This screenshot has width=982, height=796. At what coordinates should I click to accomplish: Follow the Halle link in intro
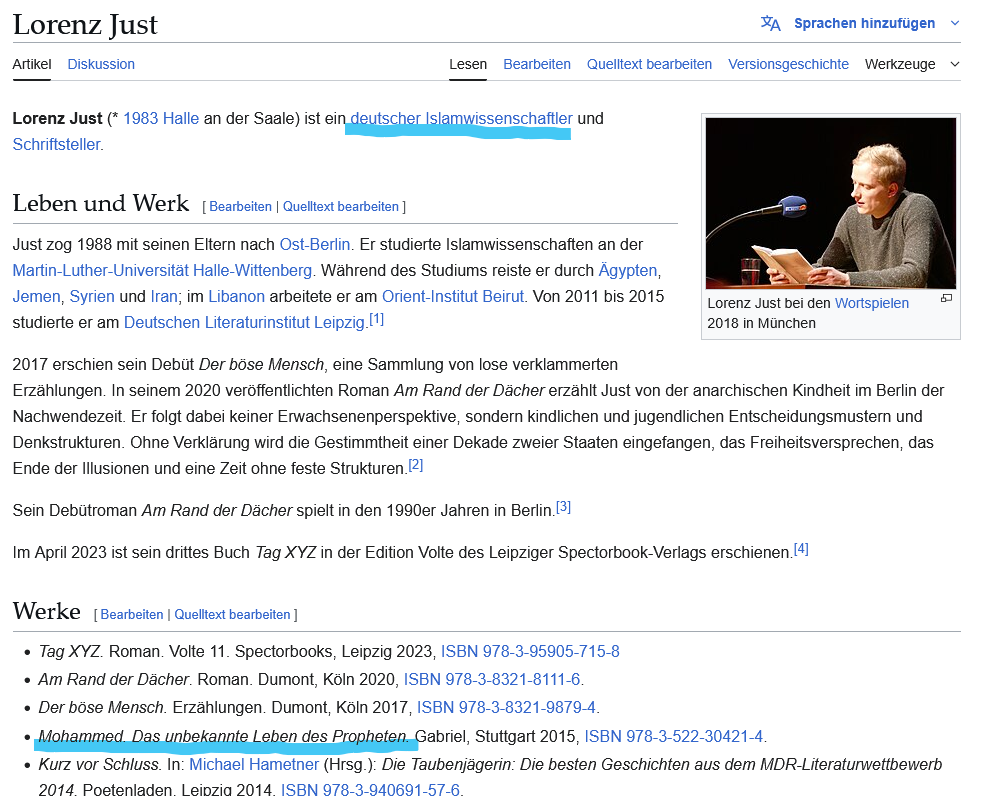click(181, 118)
